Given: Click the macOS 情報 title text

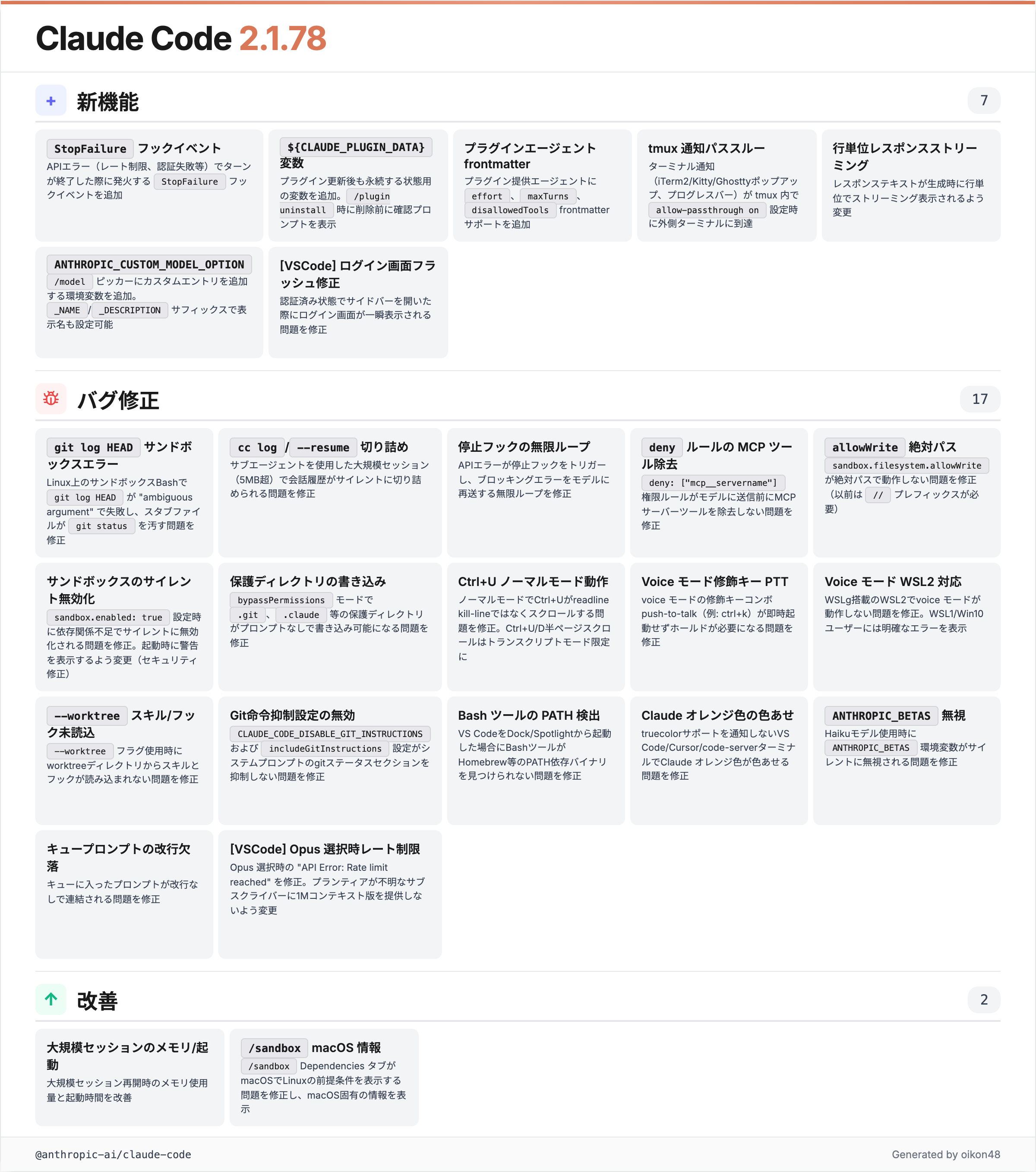Looking at the screenshot, I should 346,1048.
